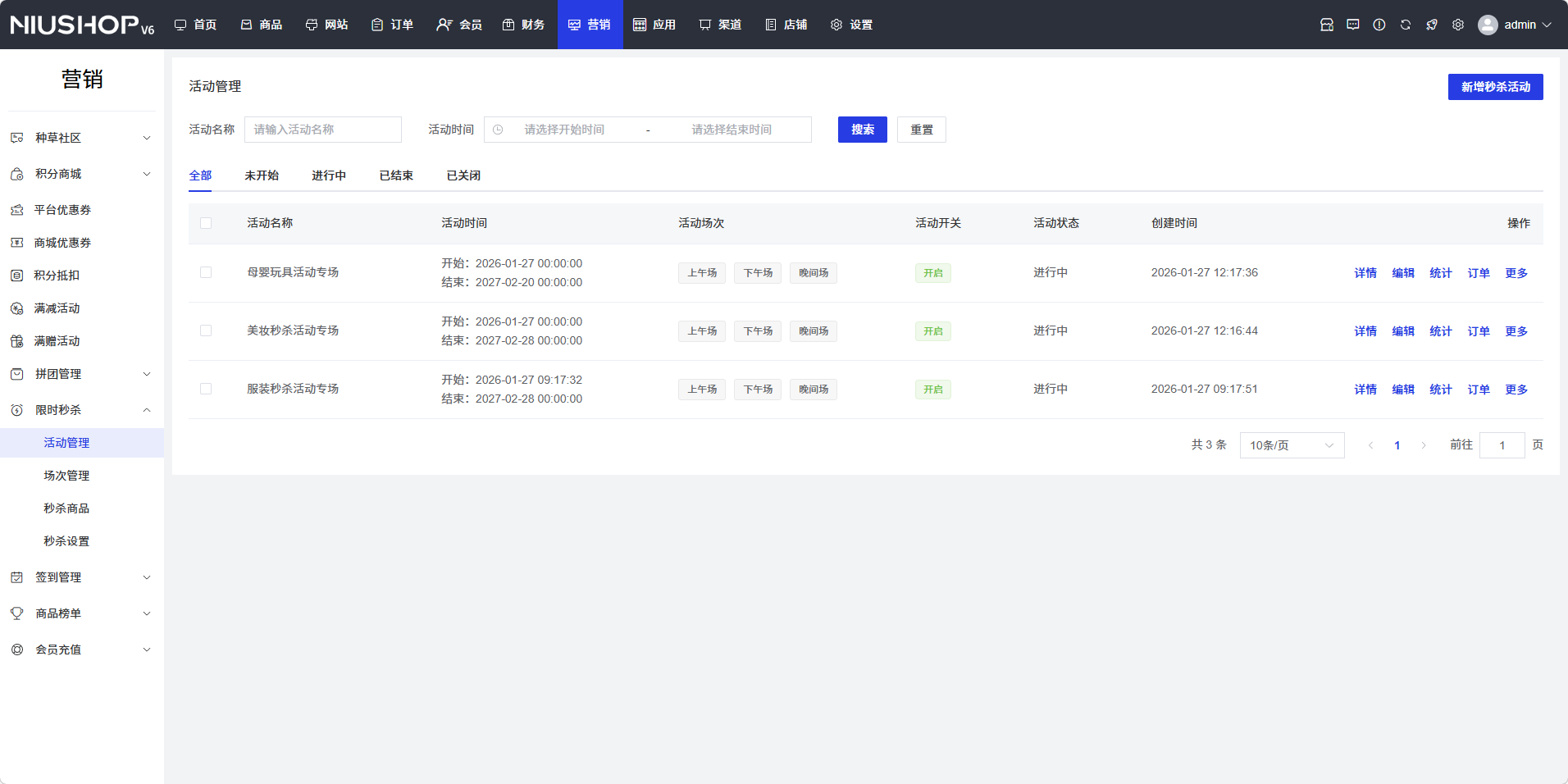Click the clock icon in start-time field
This screenshot has width=1568, height=784.
(x=498, y=130)
